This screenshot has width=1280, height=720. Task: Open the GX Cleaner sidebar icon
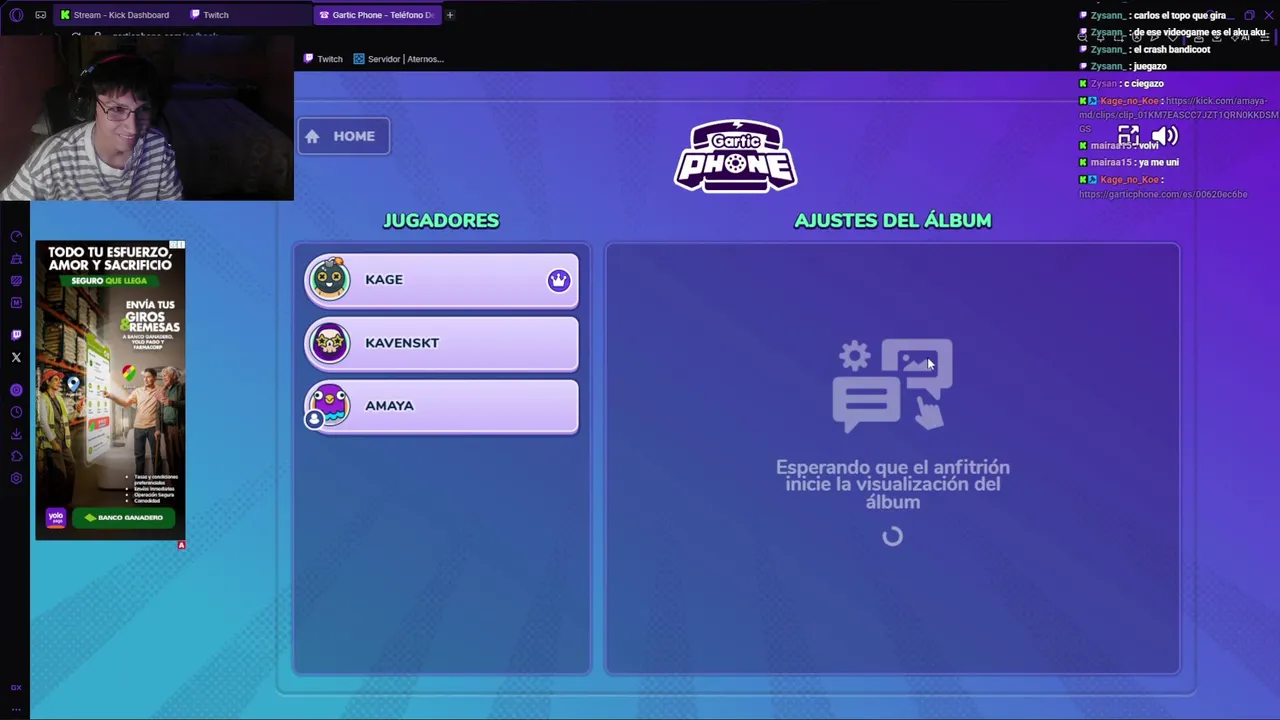16,259
